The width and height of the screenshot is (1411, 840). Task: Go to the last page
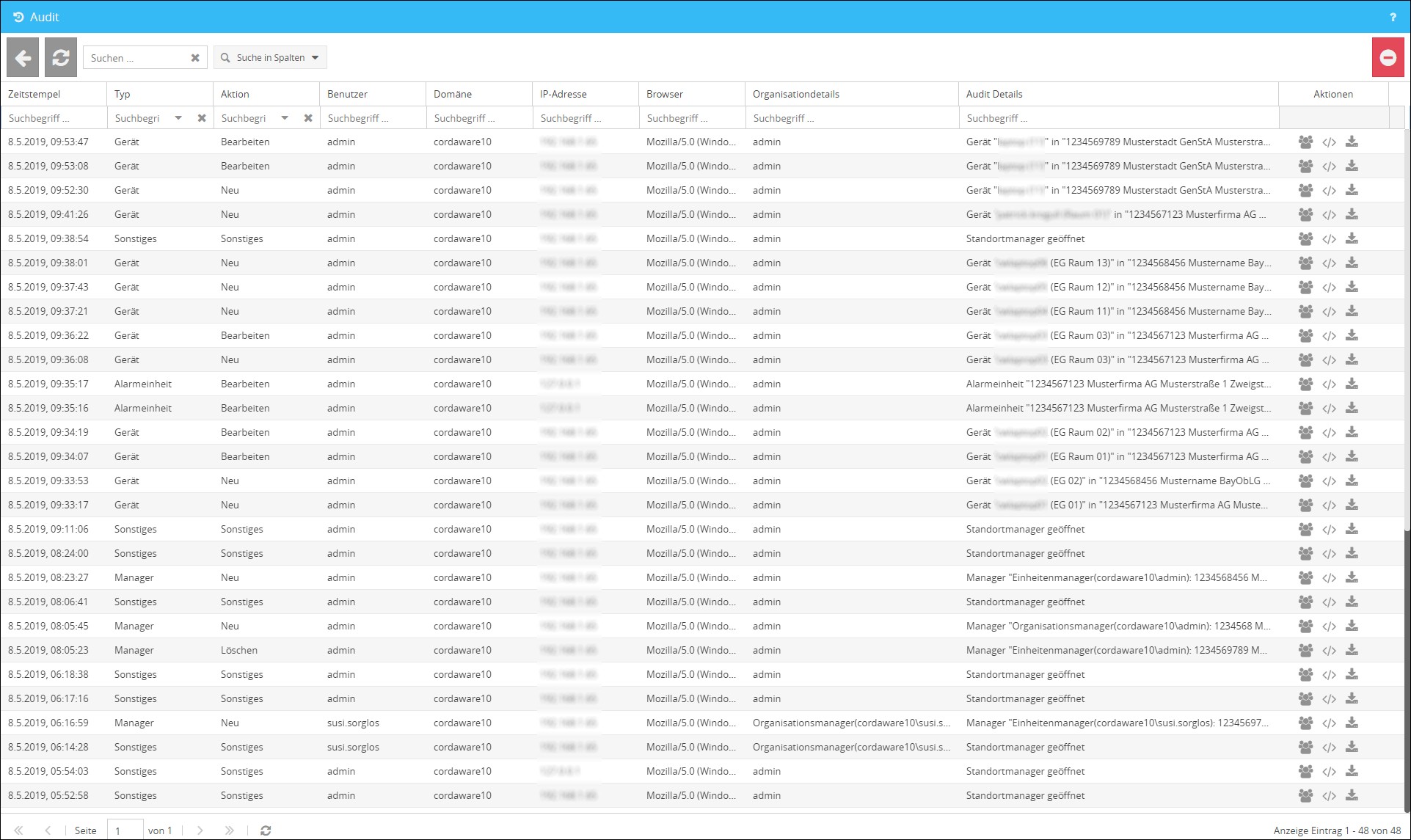tap(230, 830)
